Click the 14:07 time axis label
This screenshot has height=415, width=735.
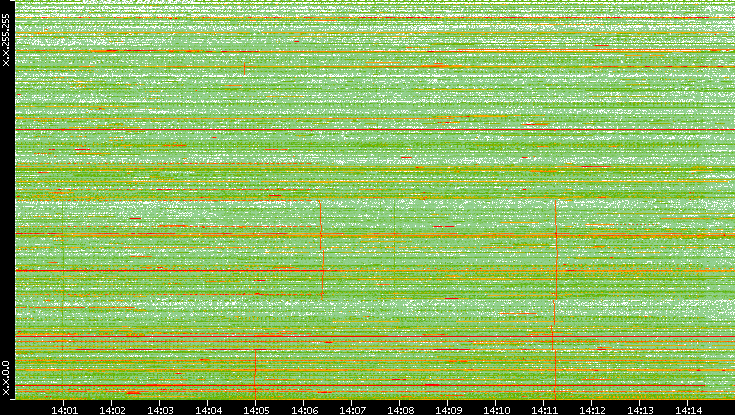point(352,410)
